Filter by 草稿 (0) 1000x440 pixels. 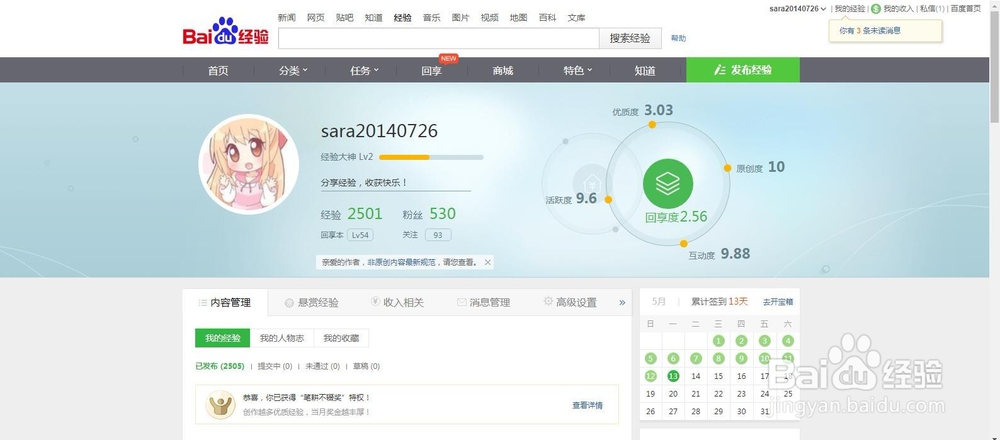point(366,367)
